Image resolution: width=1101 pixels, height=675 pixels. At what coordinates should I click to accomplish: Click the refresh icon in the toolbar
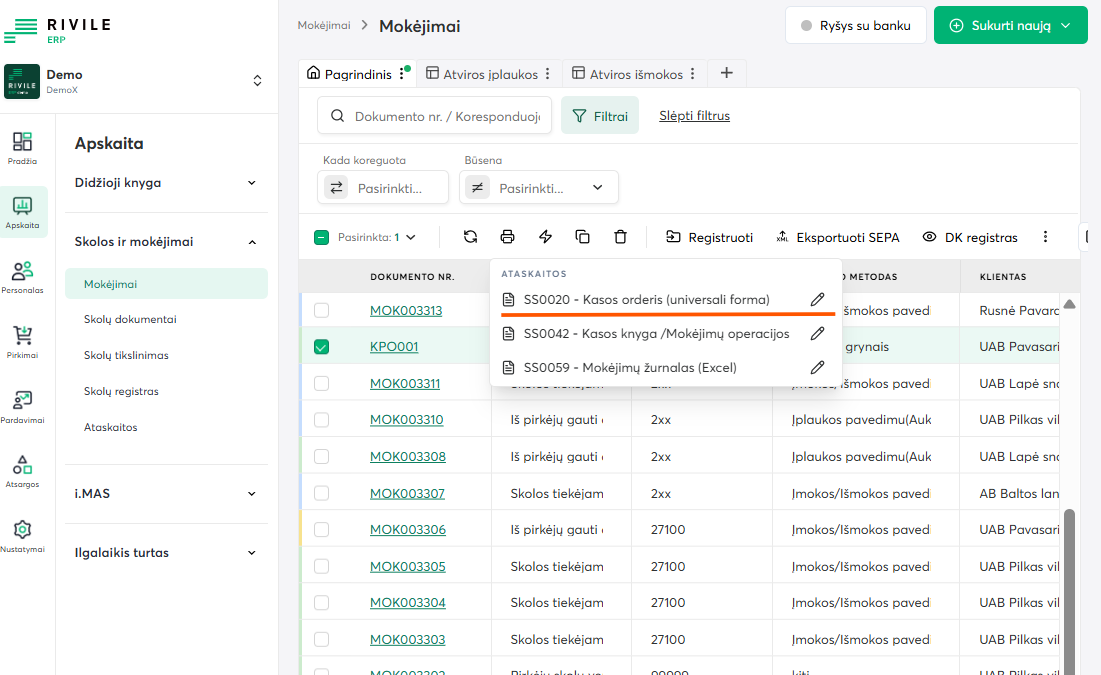point(470,237)
